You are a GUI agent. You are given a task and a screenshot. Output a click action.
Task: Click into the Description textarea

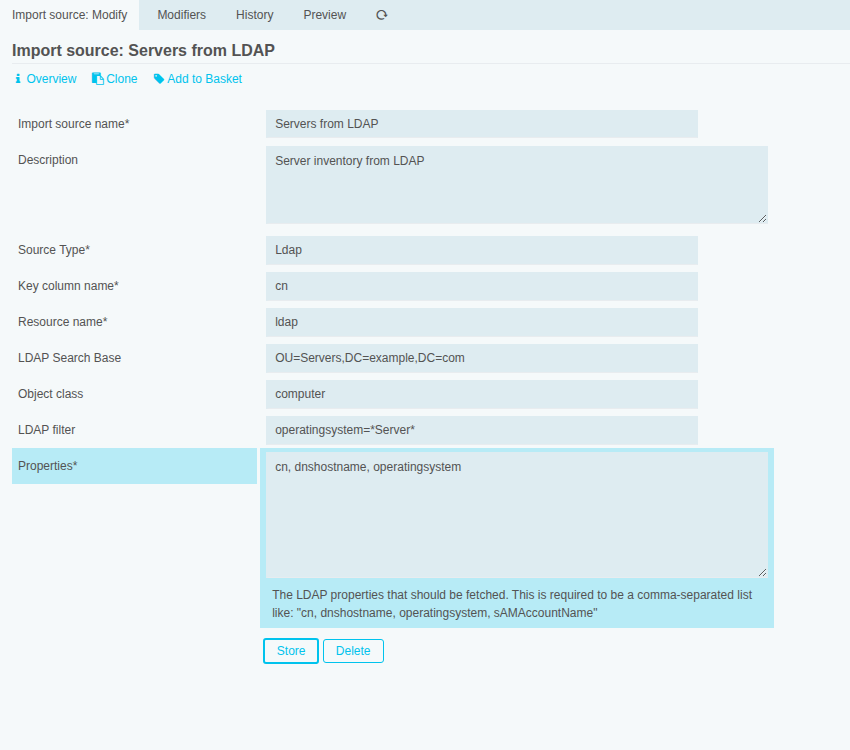pos(517,185)
